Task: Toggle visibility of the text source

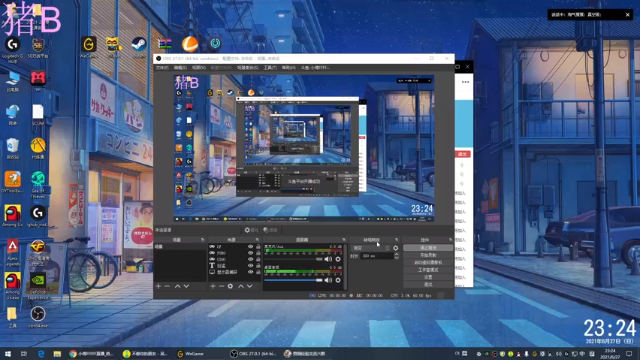Action: pos(250,265)
